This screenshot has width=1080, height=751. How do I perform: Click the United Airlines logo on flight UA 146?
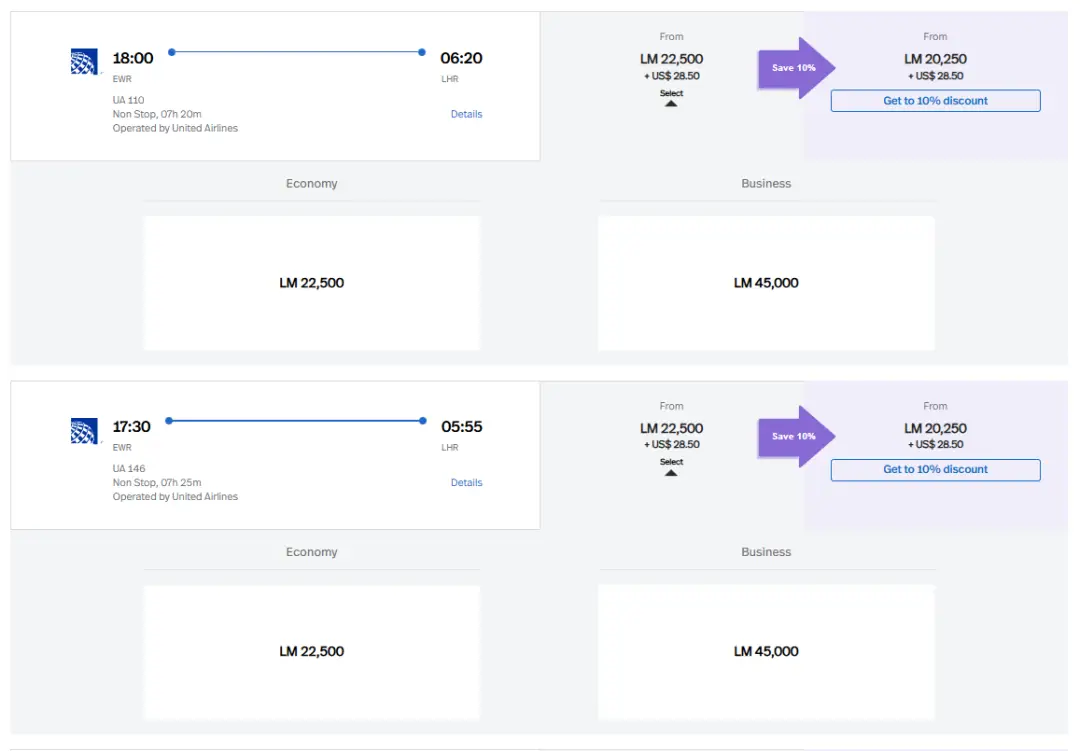point(84,431)
